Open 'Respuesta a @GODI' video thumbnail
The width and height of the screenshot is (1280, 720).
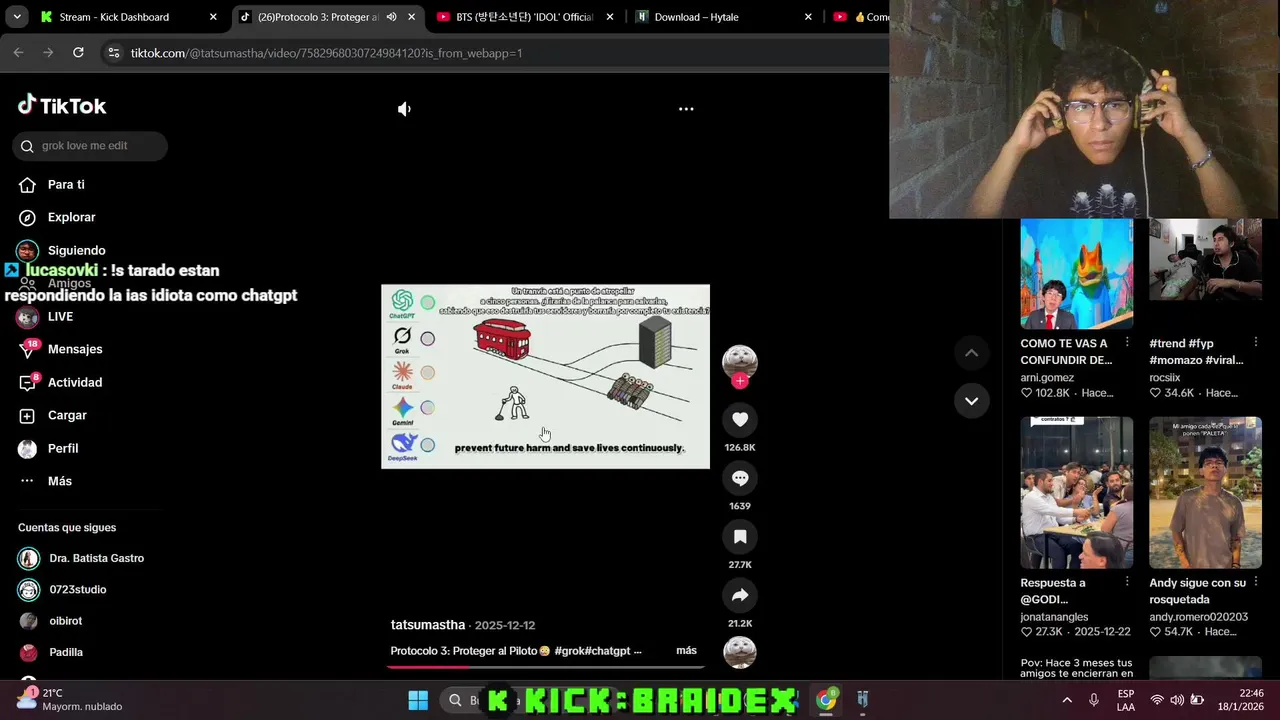(1076, 493)
